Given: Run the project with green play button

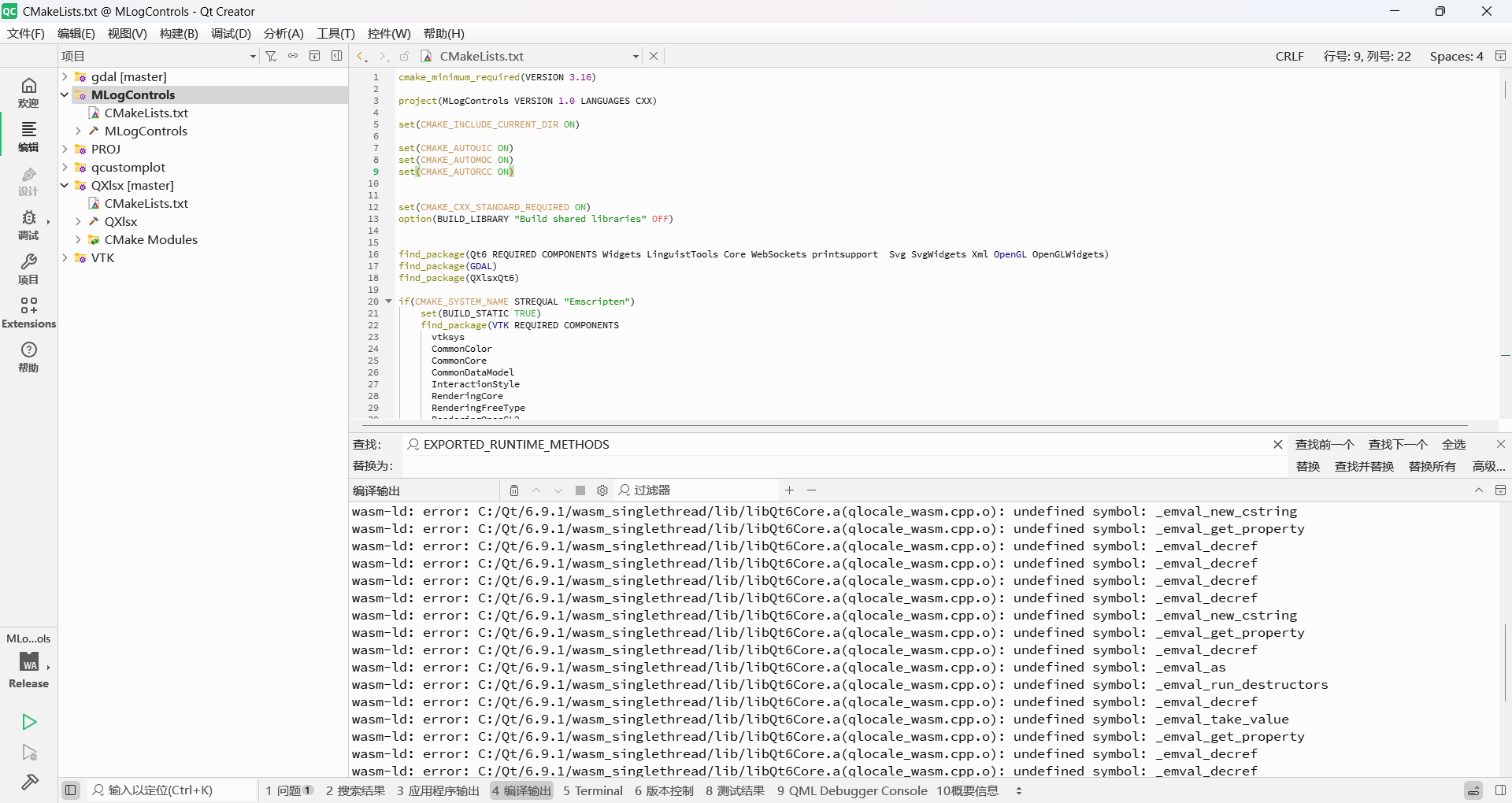Looking at the screenshot, I should coord(29,722).
